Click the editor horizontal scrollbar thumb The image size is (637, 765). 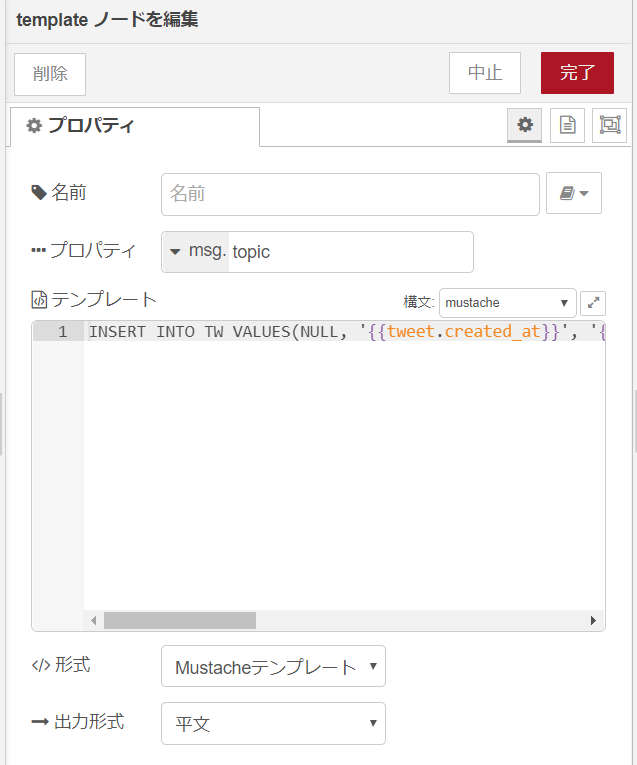180,621
